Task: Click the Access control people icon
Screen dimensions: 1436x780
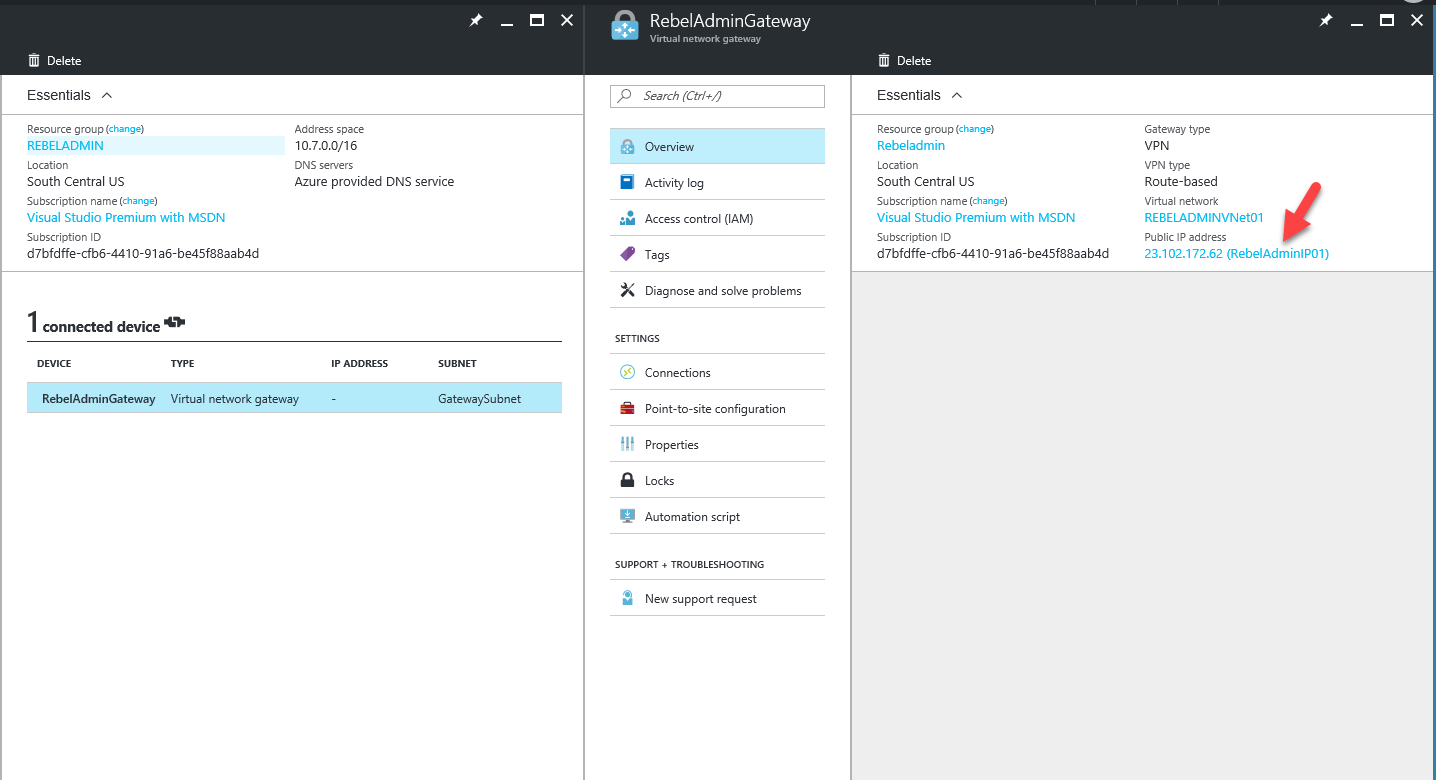Action: click(x=627, y=219)
